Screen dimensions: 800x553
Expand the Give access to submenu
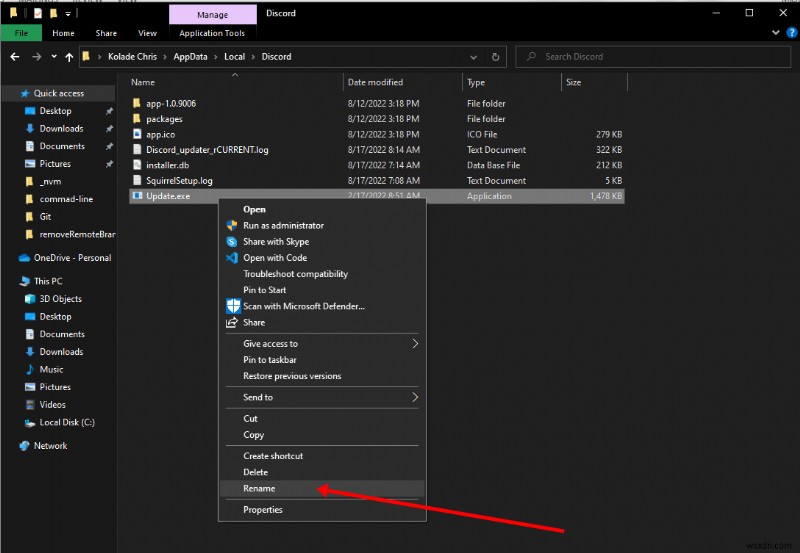tap(322, 343)
